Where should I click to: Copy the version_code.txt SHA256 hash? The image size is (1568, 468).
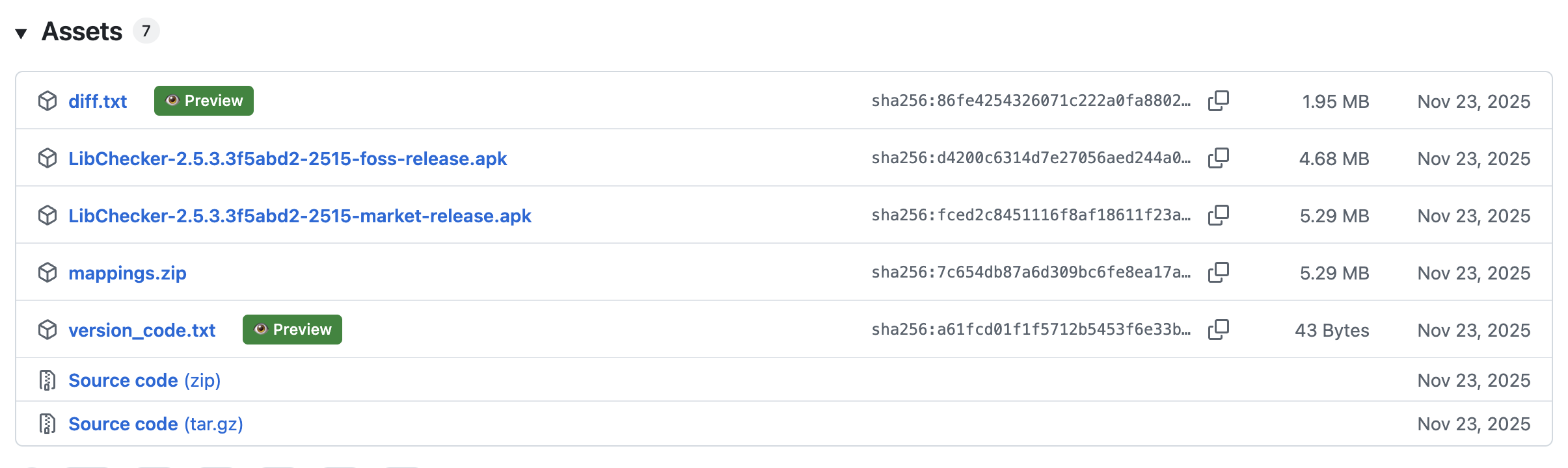(x=1218, y=330)
